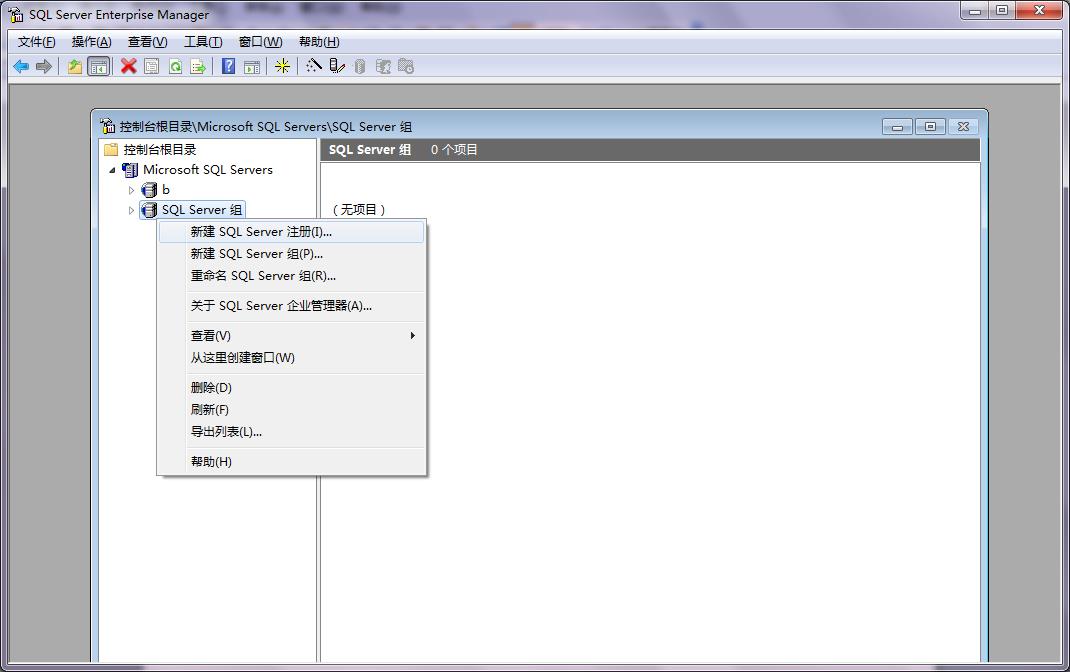Click the Up one level folder icon
Screen dimensions: 1070x672
tap(75, 66)
